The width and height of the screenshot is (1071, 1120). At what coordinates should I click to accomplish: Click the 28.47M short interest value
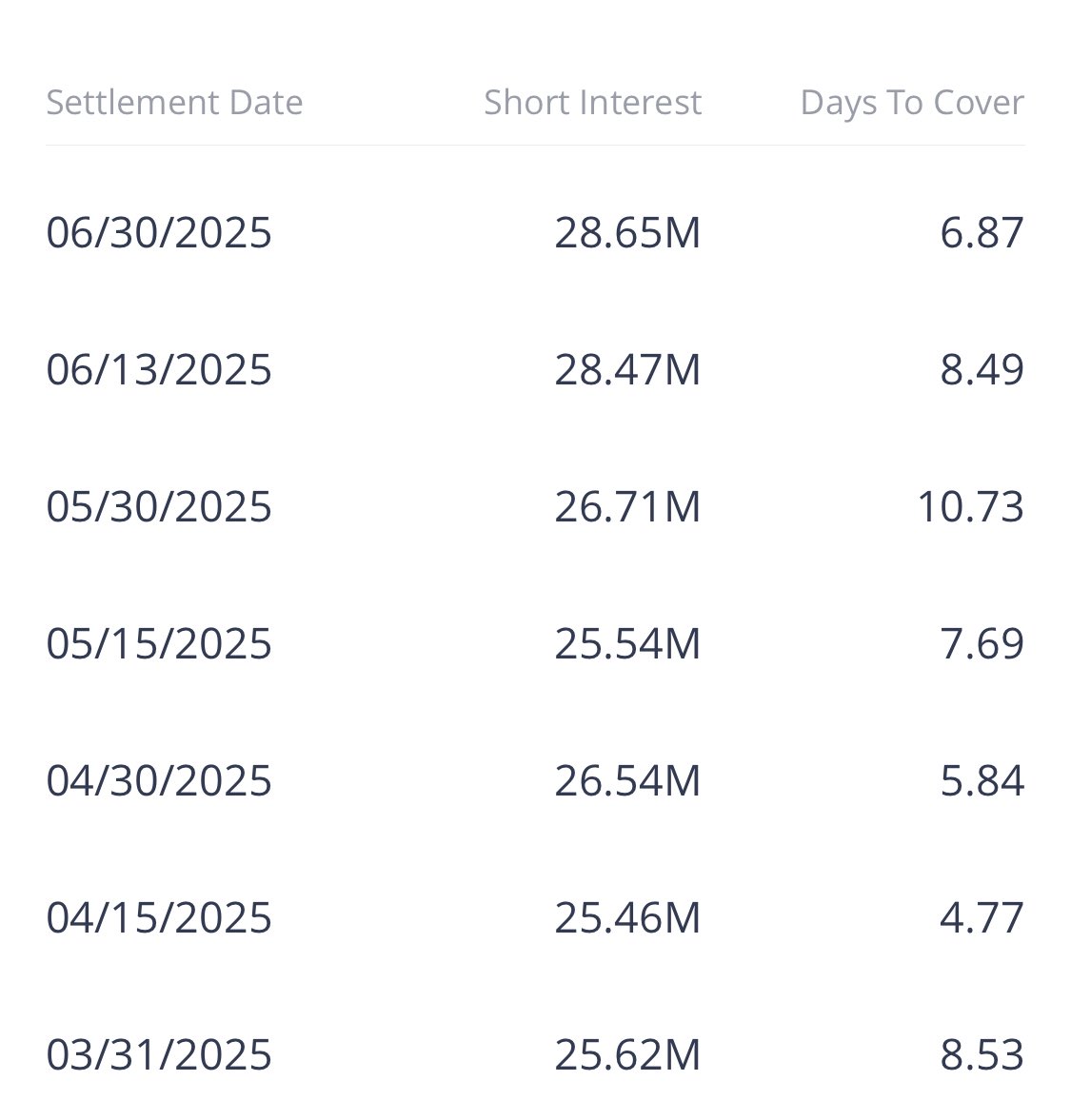(x=627, y=370)
